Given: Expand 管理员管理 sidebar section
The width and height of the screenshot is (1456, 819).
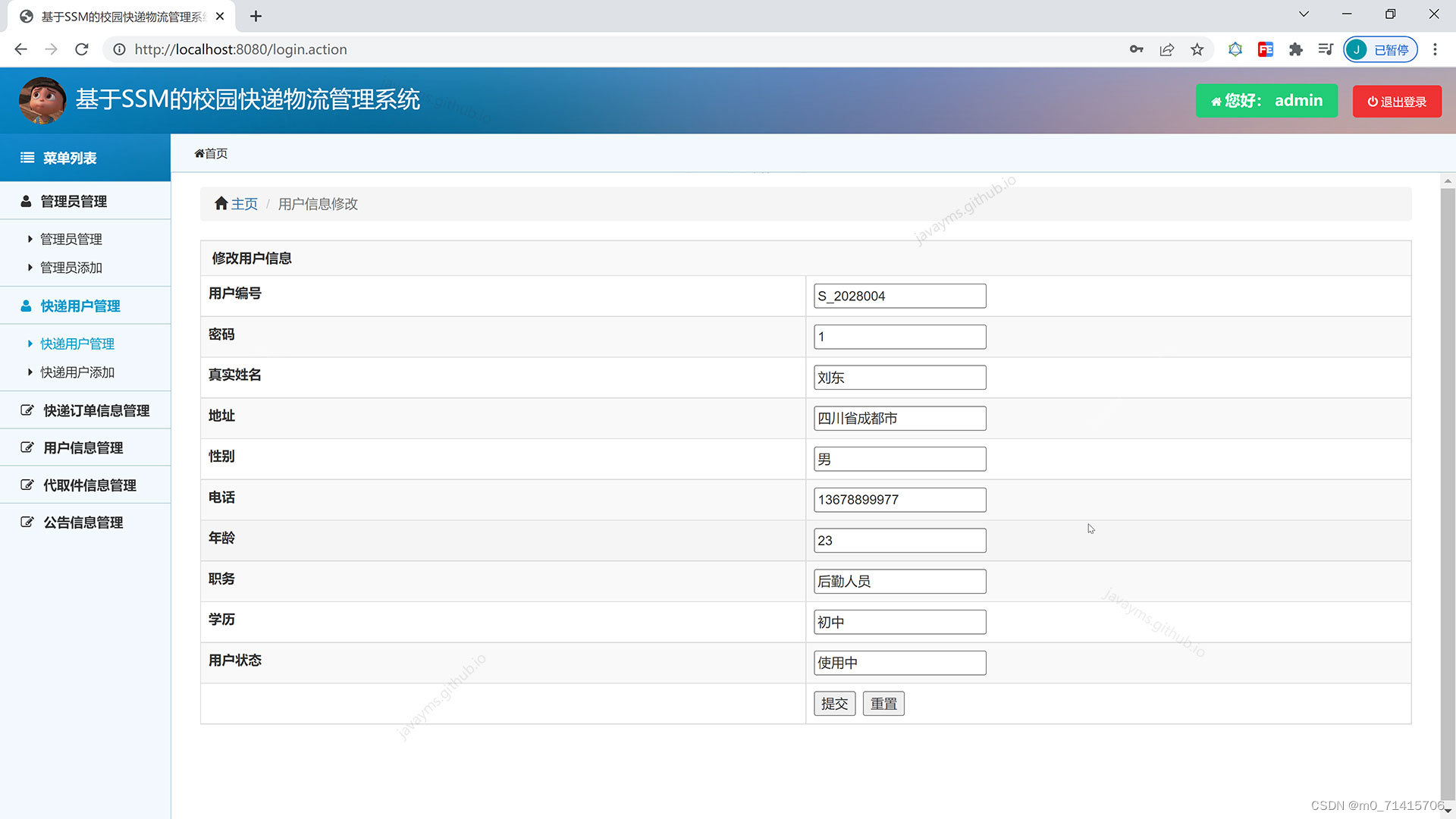Looking at the screenshot, I should [74, 201].
